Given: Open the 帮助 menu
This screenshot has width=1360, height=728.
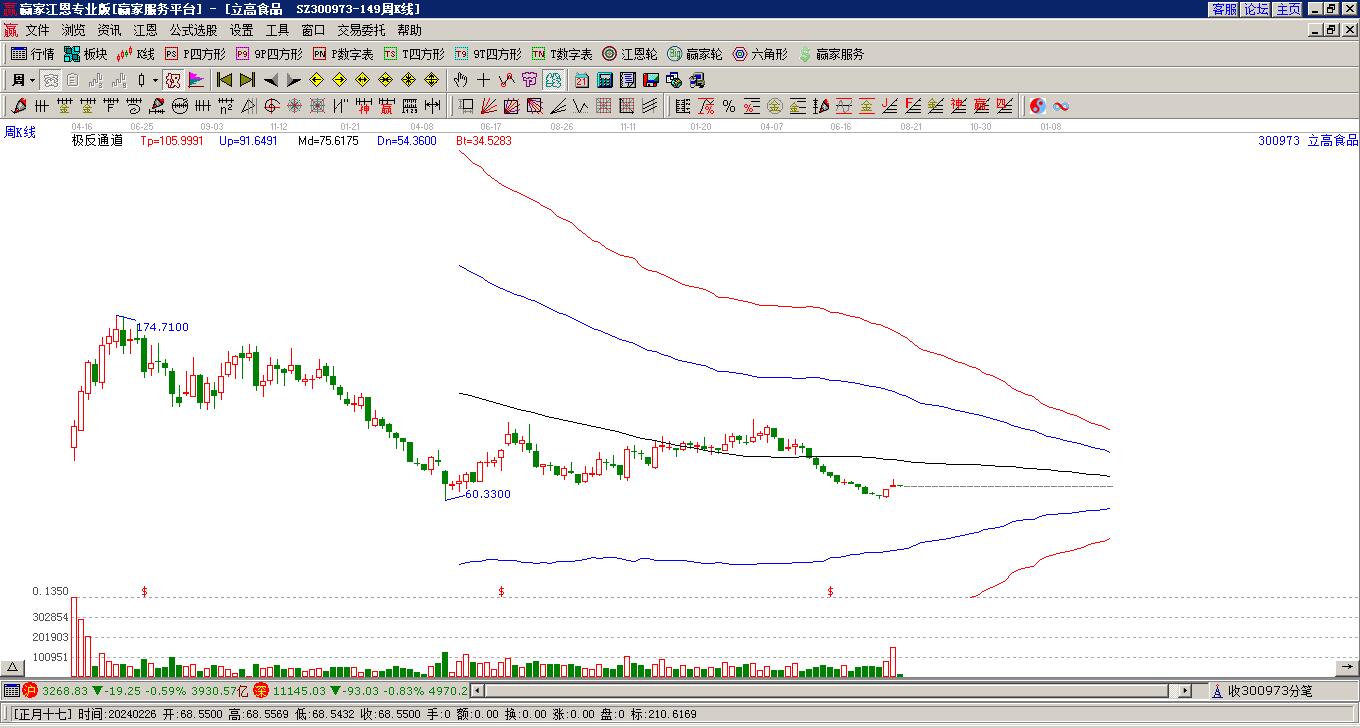Looking at the screenshot, I should pyautogui.click(x=410, y=30).
